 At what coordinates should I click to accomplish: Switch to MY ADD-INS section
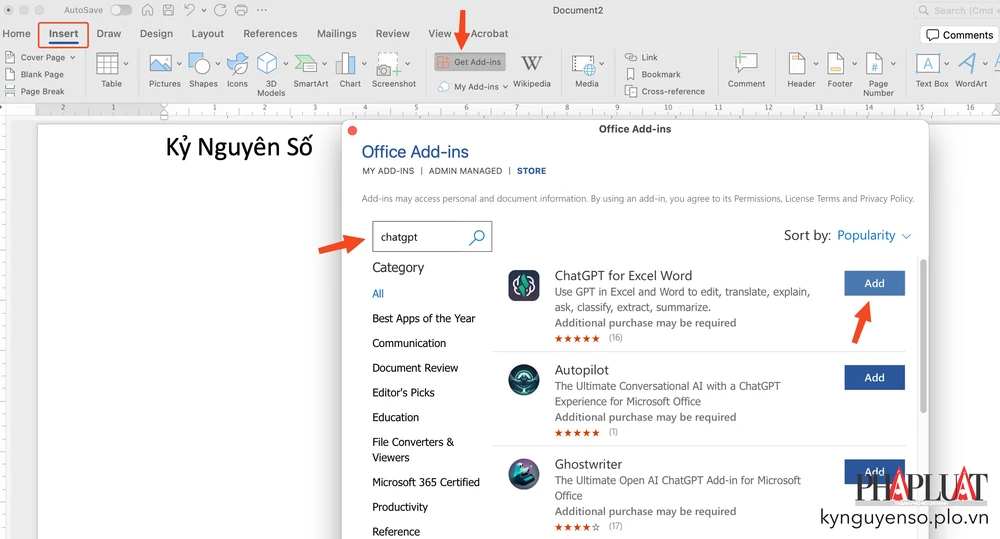(388, 171)
